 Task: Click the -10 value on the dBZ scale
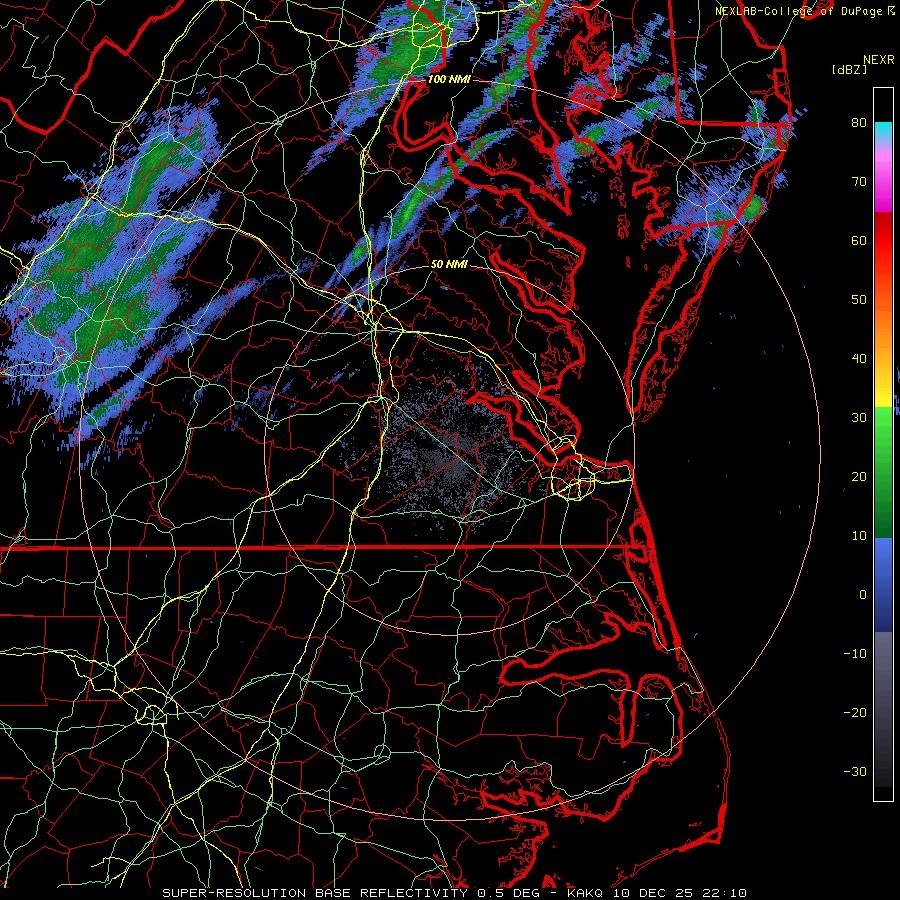click(x=855, y=654)
